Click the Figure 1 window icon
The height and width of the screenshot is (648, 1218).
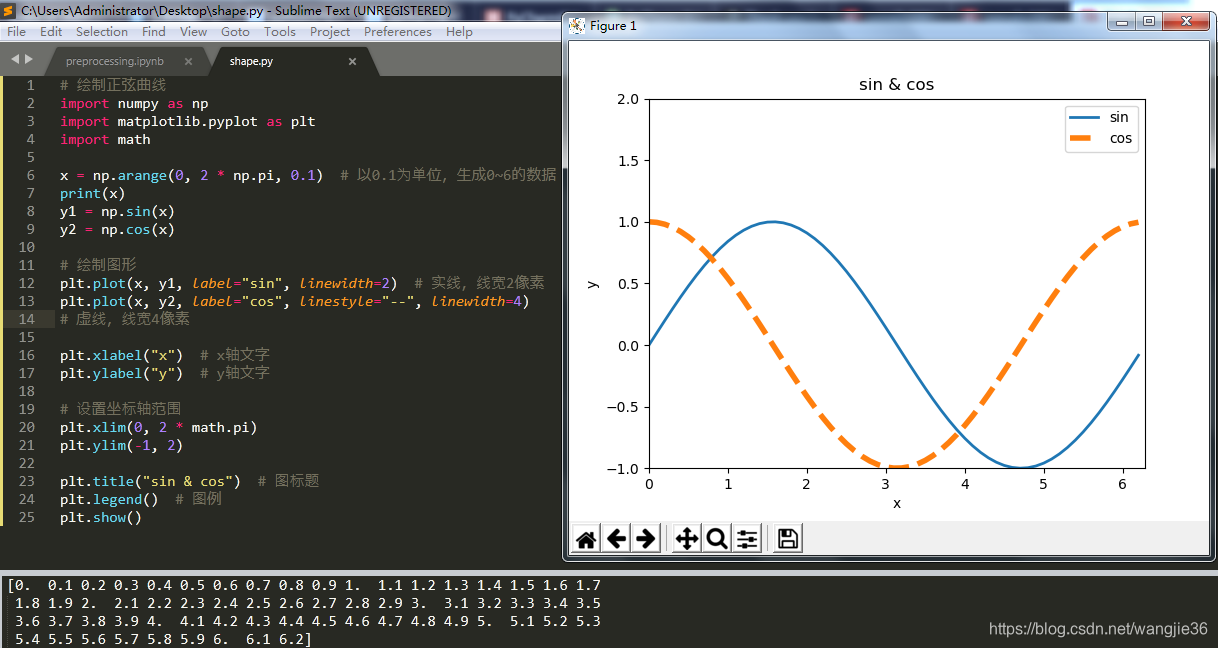click(x=577, y=26)
